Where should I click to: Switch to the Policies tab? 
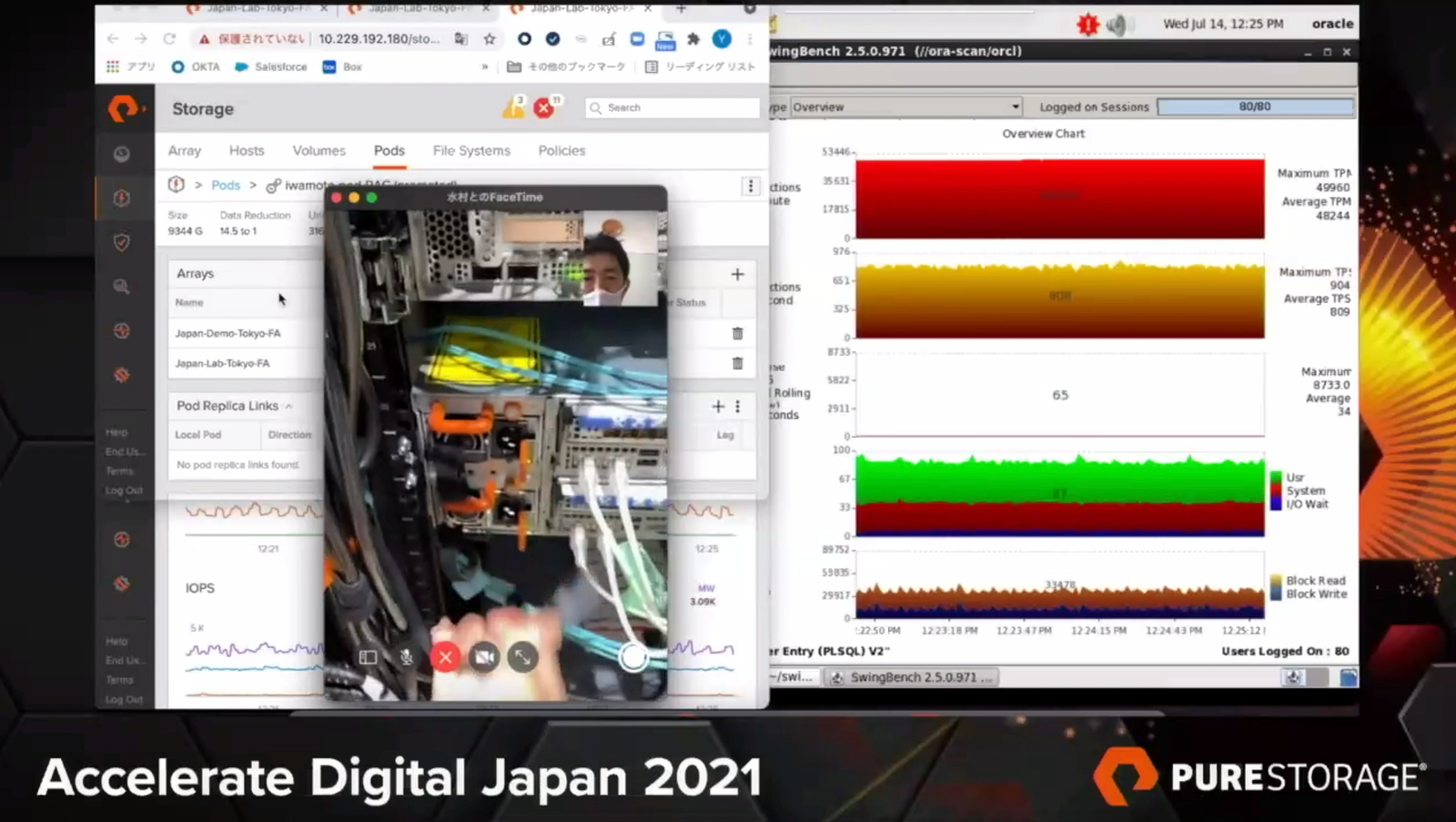(561, 150)
